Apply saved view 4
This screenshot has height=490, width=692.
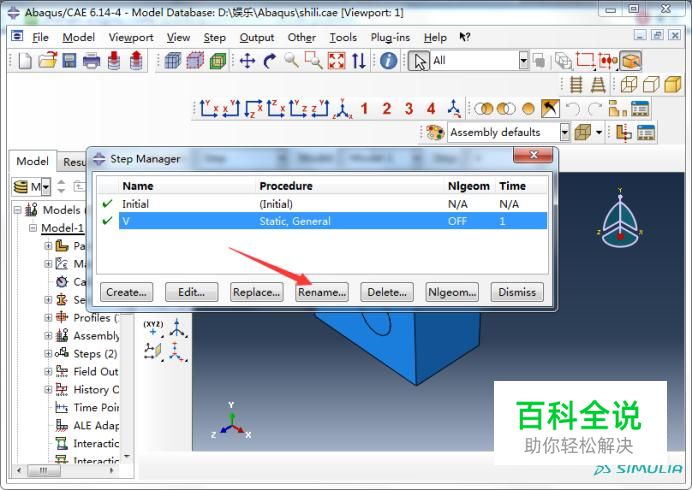click(x=432, y=109)
